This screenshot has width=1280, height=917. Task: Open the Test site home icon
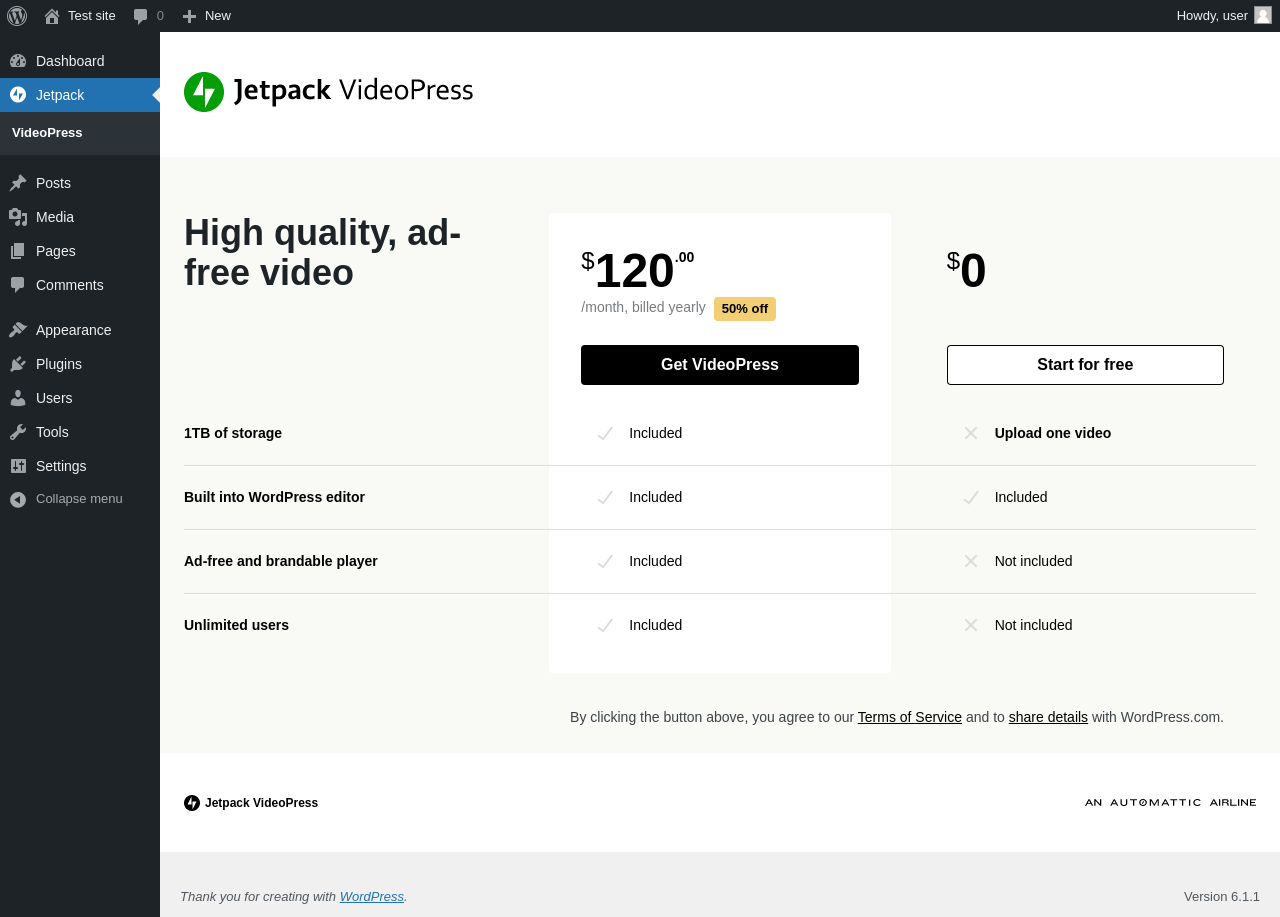coord(52,16)
